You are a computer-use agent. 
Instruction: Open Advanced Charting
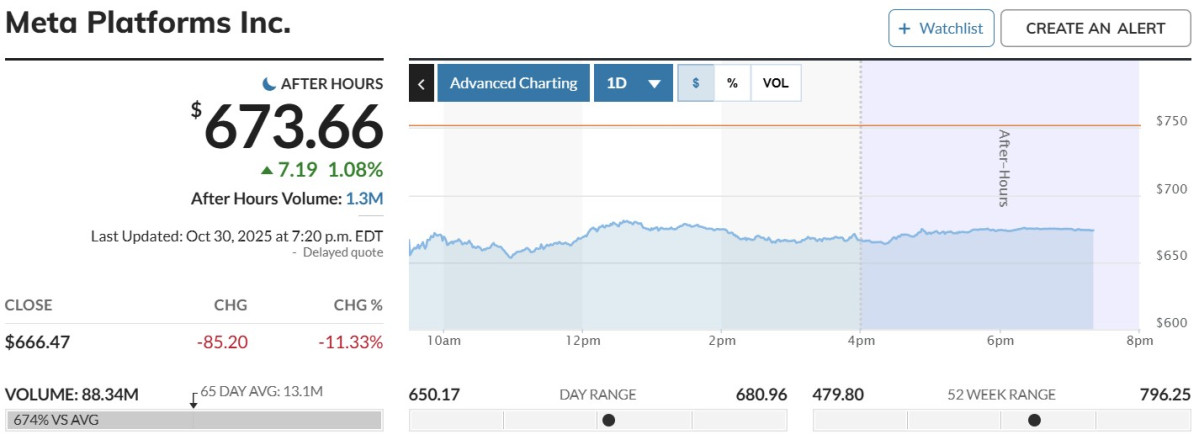point(513,83)
